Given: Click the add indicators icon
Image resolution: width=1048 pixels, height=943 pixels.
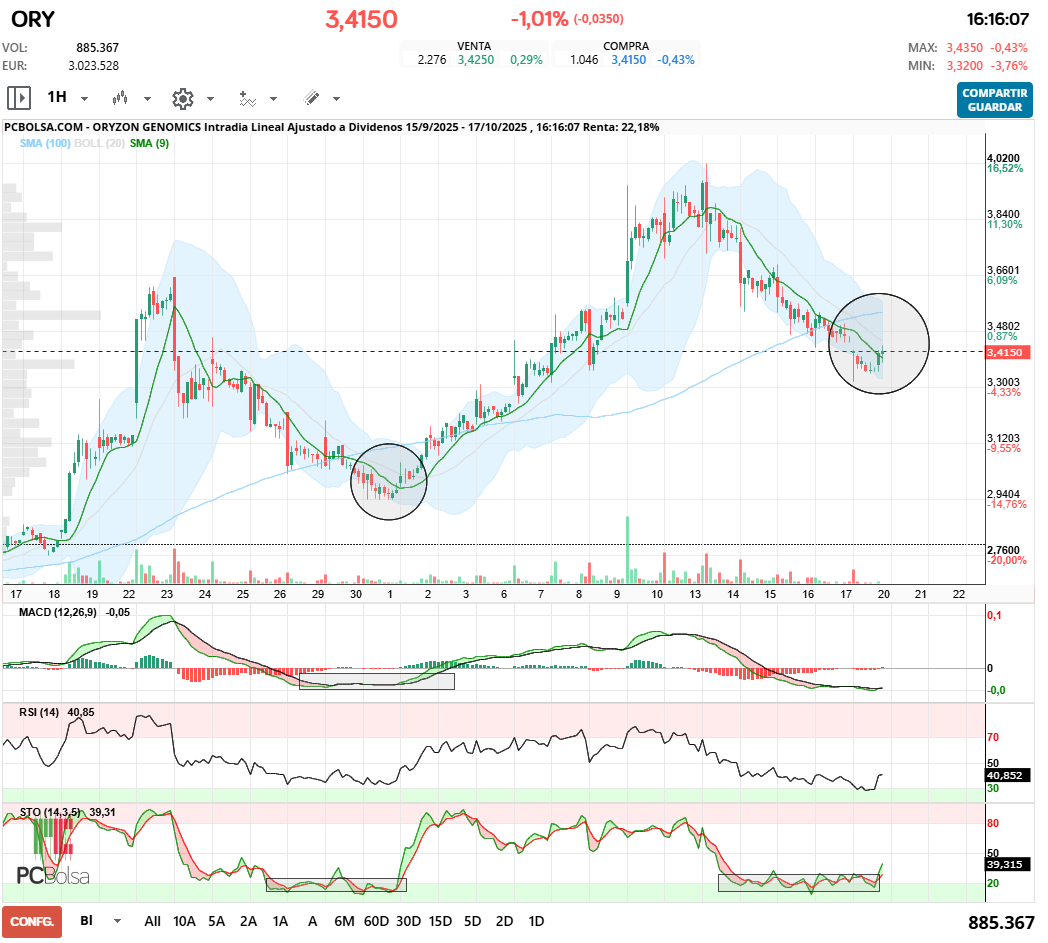Looking at the screenshot, I should pyautogui.click(x=247, y=98).
